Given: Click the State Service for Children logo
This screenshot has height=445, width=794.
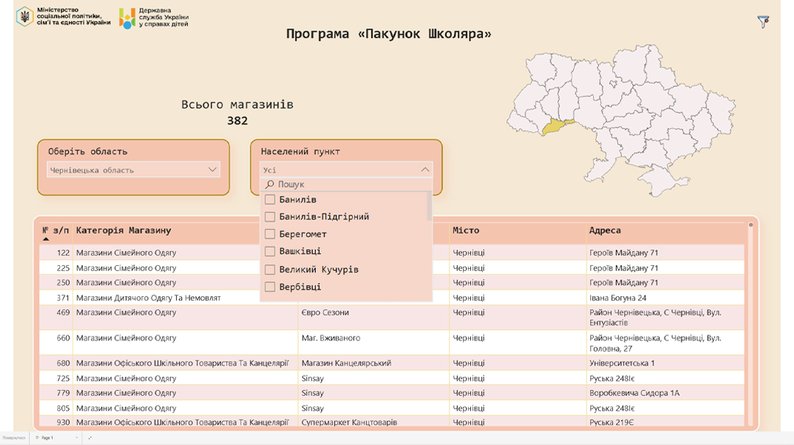Looking at the screenshot, I should pyautogui.click(x=154, y=18).
